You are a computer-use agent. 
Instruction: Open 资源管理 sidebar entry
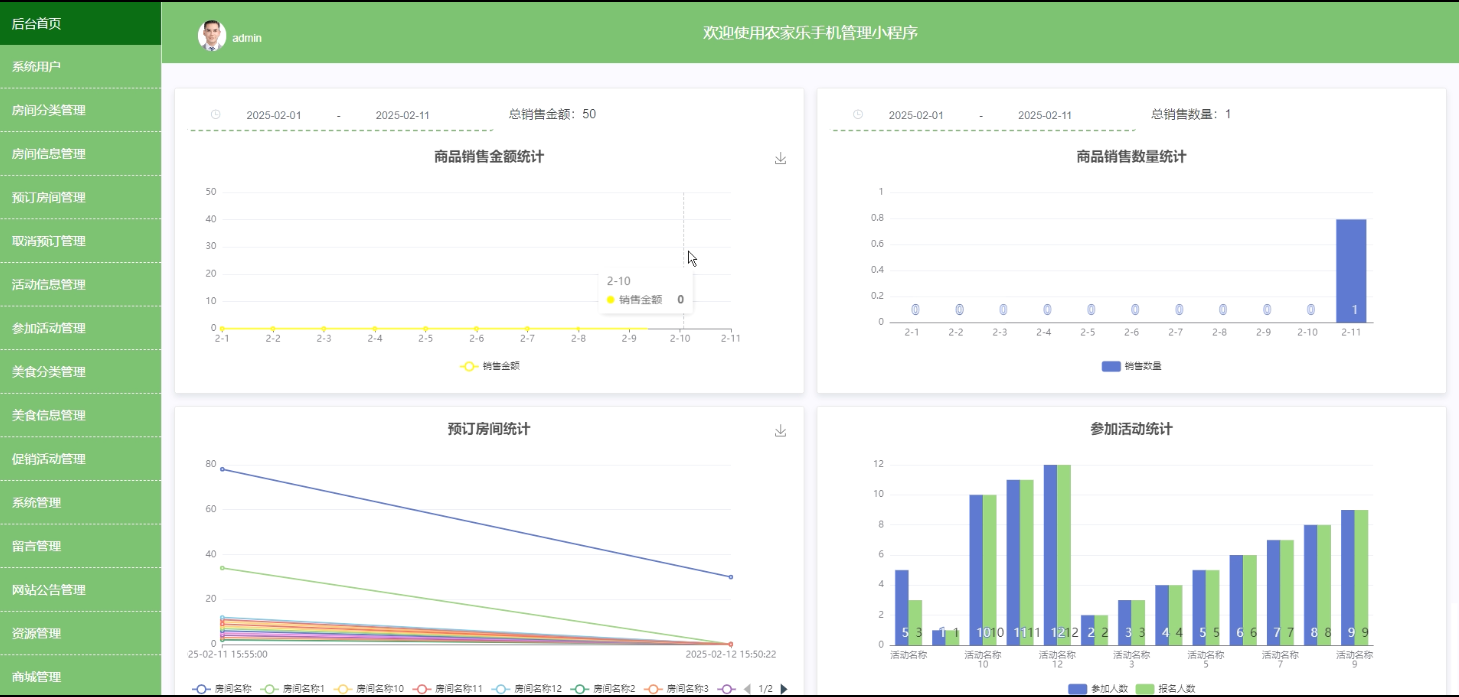(80, 633)
